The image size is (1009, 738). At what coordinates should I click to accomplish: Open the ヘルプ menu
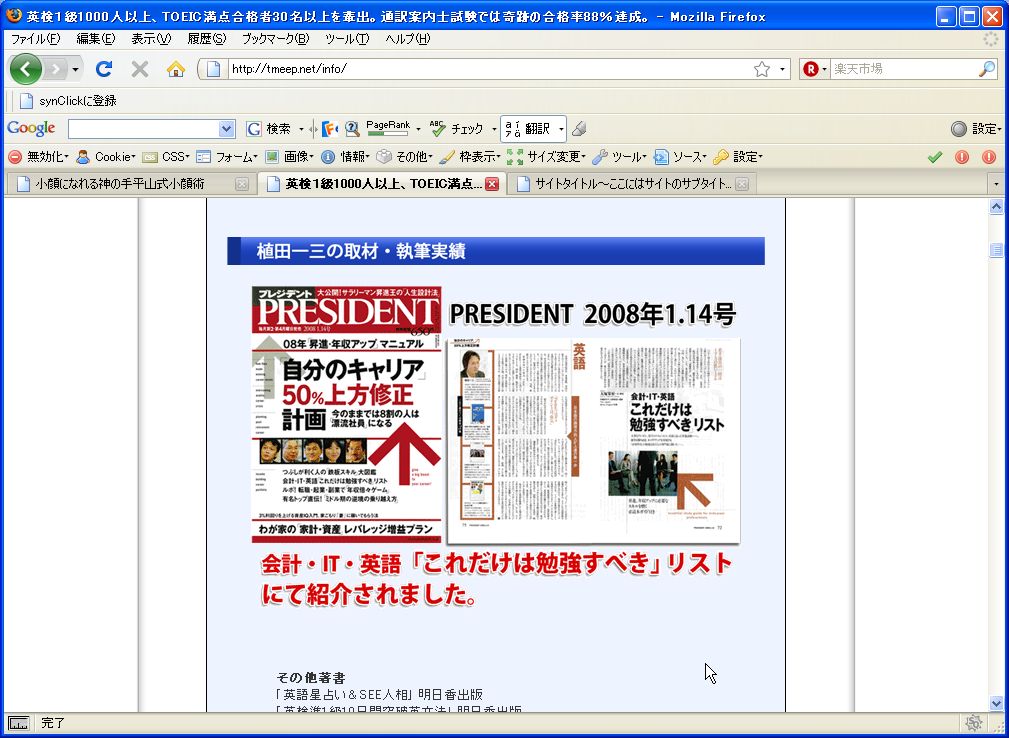coord(408,39)
